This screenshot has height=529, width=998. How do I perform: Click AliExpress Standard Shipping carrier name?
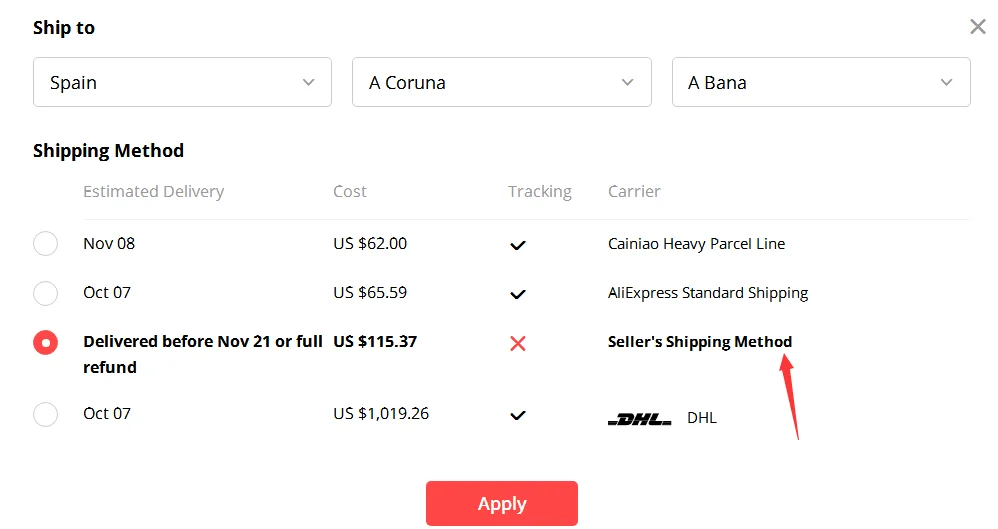[x=707, y=293]
